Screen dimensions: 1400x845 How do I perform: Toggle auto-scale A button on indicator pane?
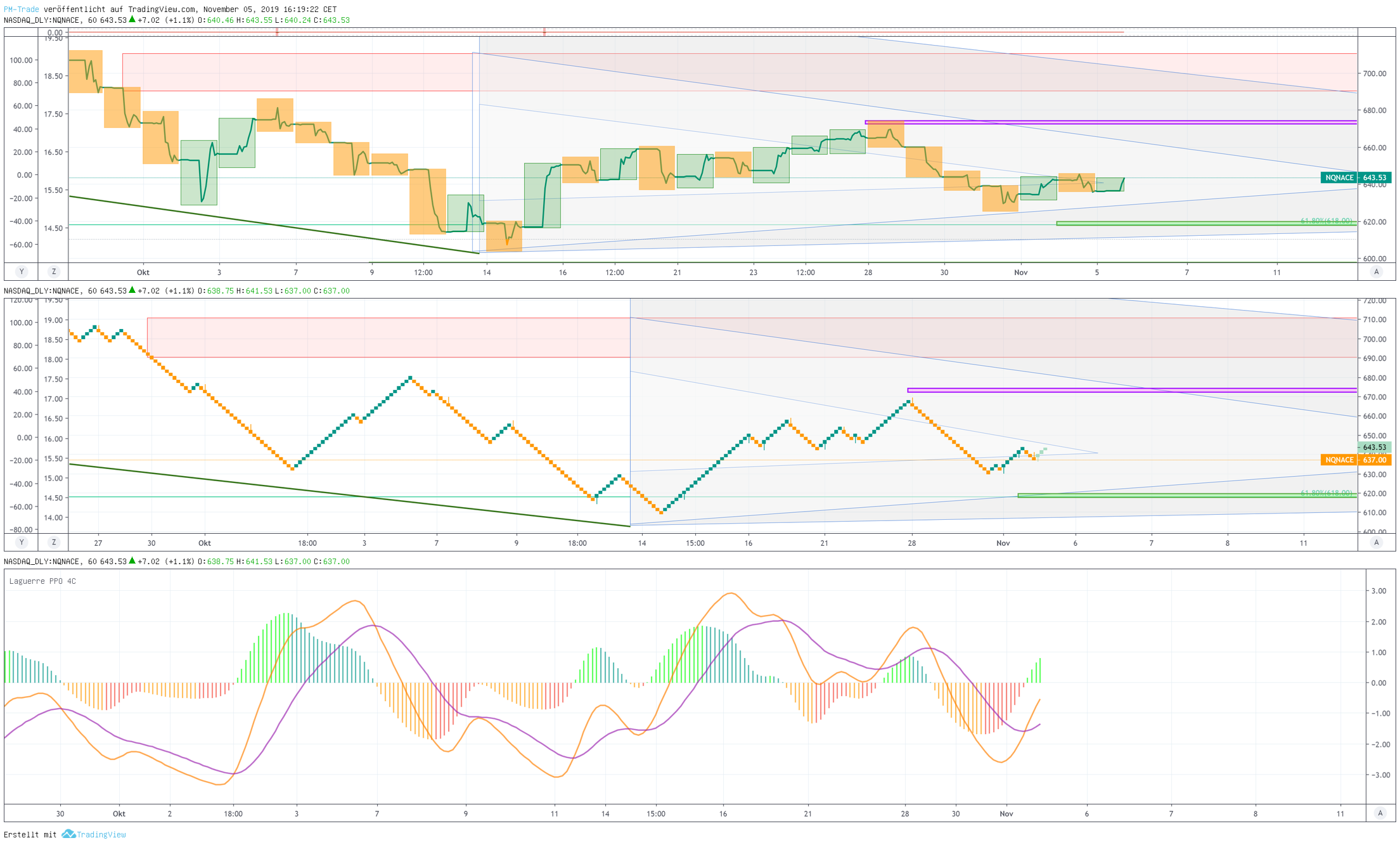(x=1380, y=813)
